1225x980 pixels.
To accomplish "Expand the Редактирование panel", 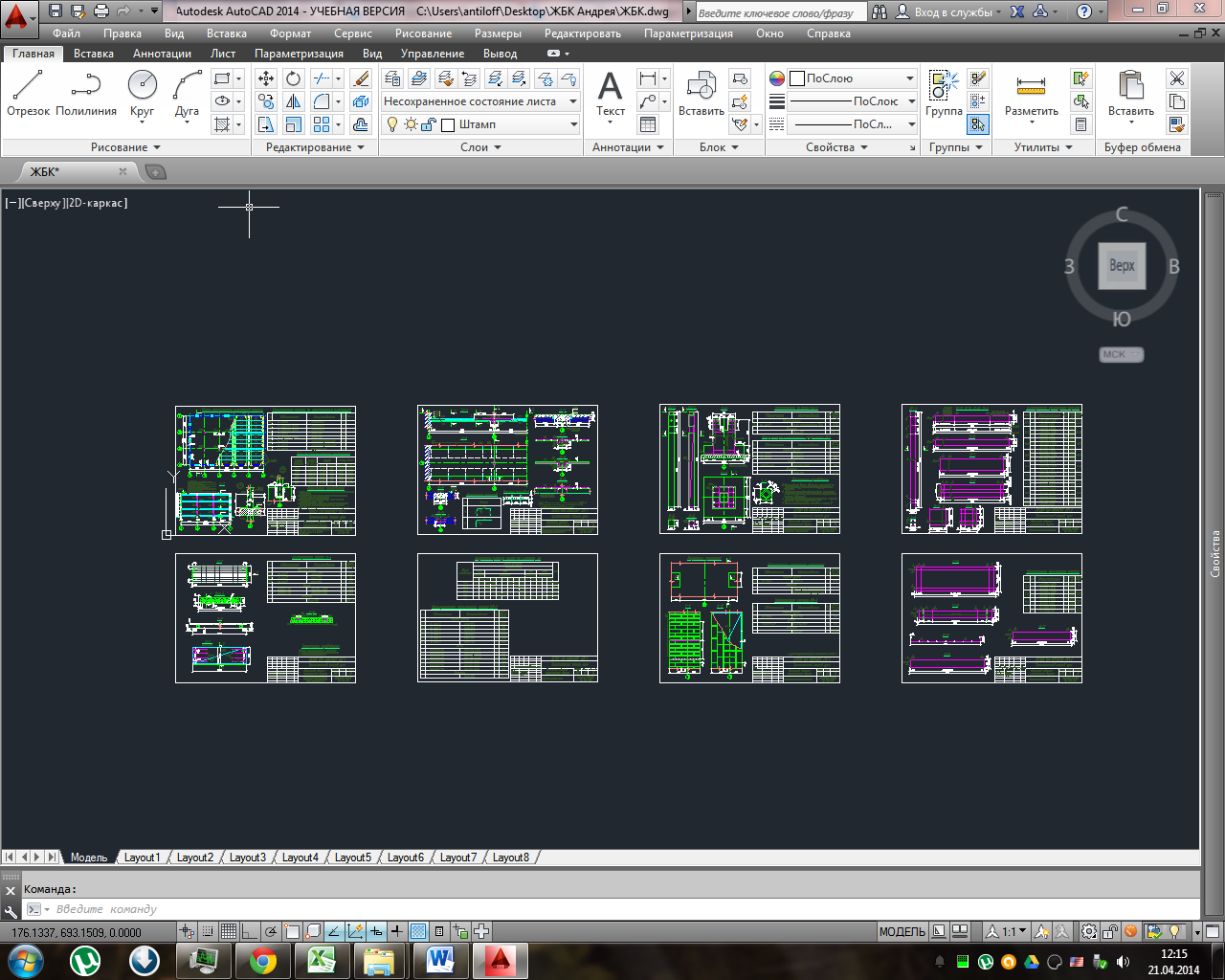I will pos(315,147).
